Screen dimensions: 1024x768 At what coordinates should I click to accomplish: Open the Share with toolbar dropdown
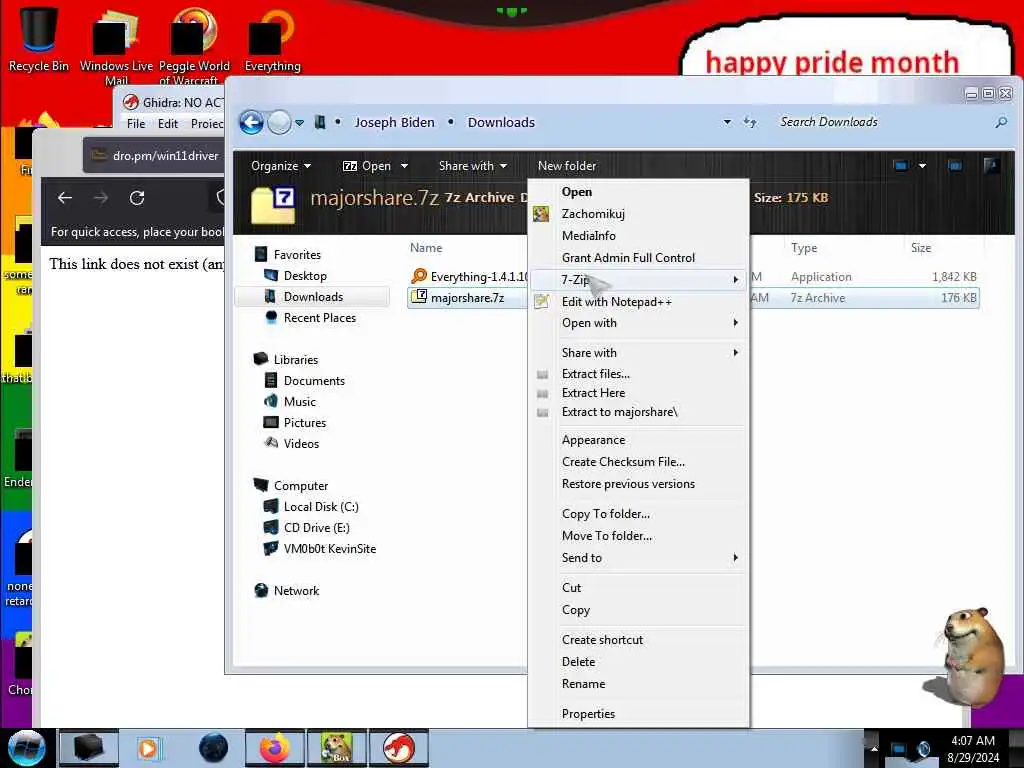[473, 166]
